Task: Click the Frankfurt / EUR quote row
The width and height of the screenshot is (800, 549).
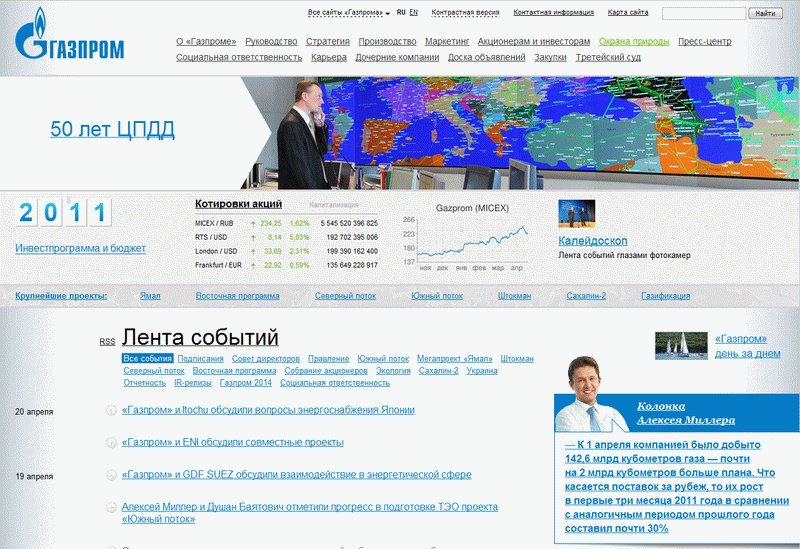Action: tap(286, 265)
